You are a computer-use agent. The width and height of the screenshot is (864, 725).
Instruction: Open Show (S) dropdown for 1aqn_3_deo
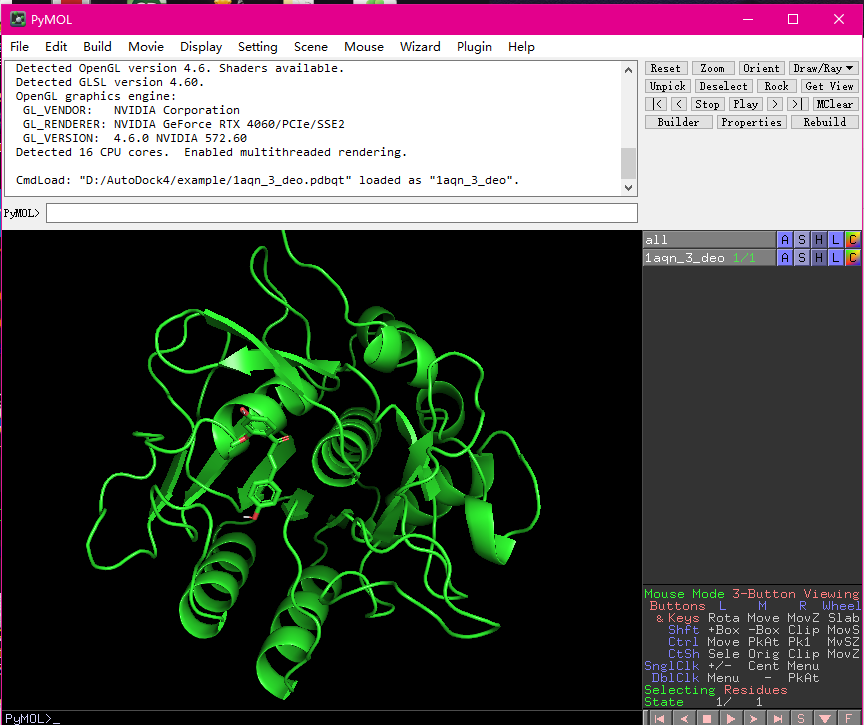[x=802, y=258]
